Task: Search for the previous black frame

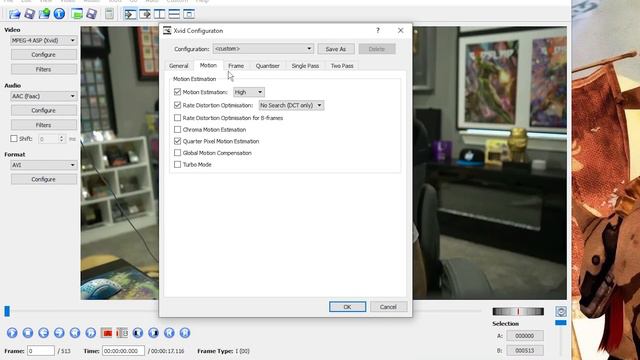Action: (x=138, y=333)
